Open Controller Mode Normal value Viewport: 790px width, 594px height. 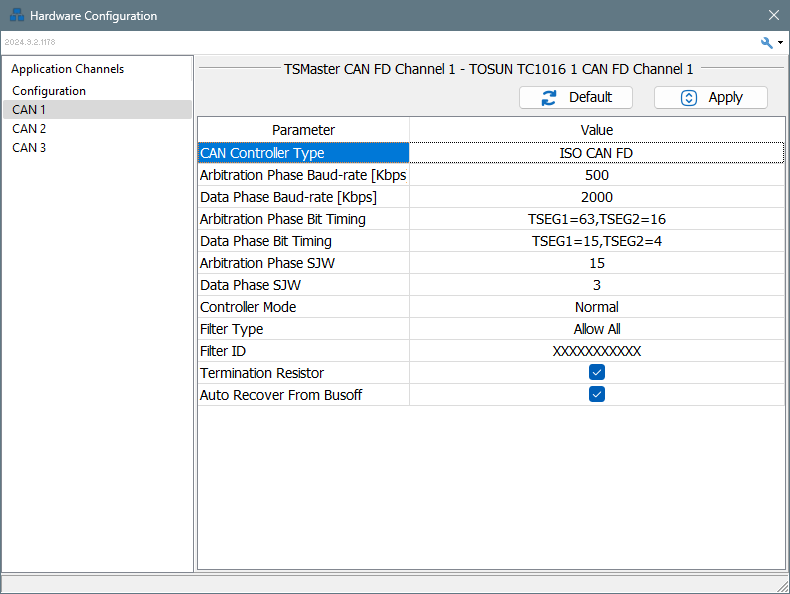tap(597, 307)
